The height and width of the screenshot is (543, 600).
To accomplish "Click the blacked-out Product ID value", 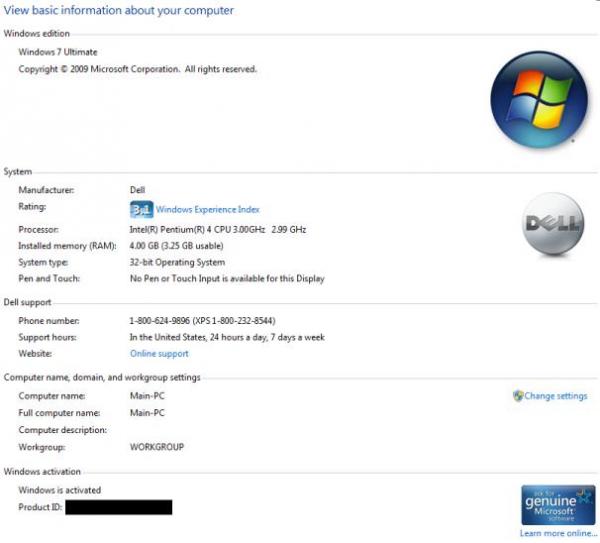I will (x=118, y=508).
